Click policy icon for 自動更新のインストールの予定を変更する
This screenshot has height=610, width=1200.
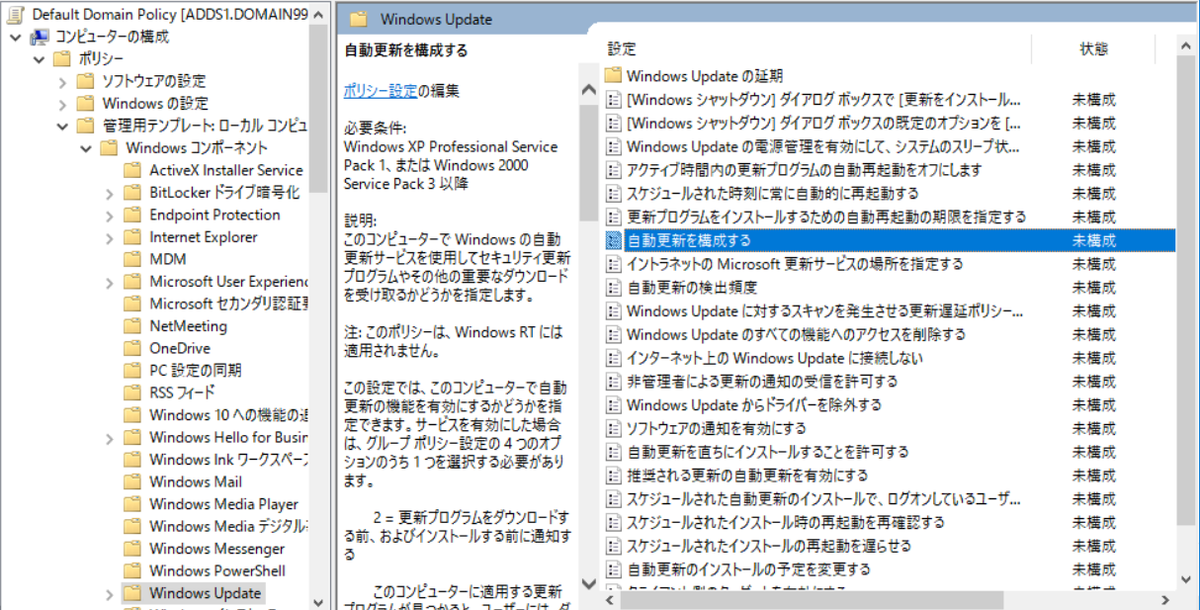click(x=614, y=569)
